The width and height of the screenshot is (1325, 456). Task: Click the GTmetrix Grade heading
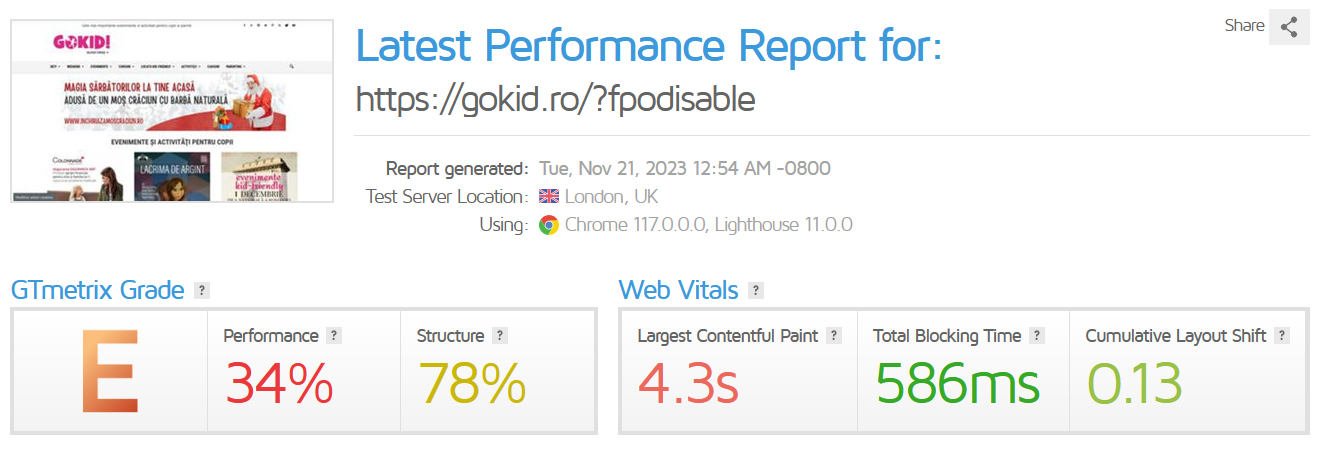(97, 291)
